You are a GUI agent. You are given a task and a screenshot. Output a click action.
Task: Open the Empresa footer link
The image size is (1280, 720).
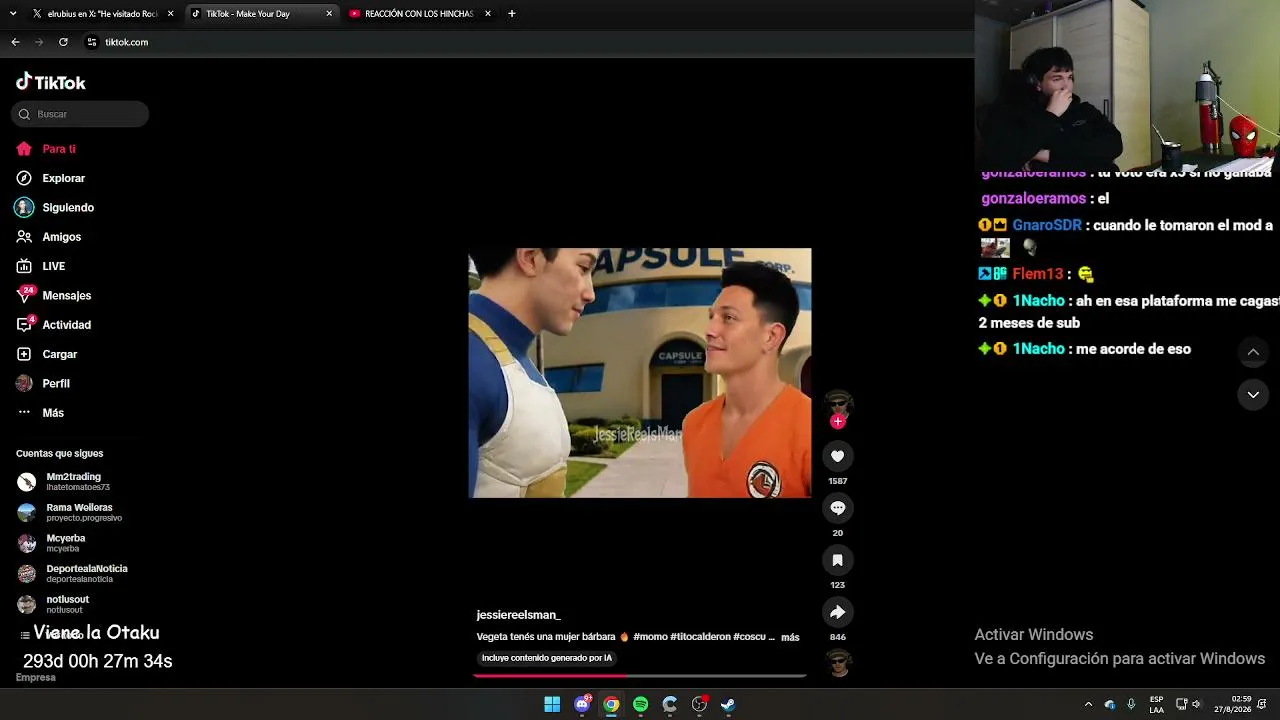point(36,678)
